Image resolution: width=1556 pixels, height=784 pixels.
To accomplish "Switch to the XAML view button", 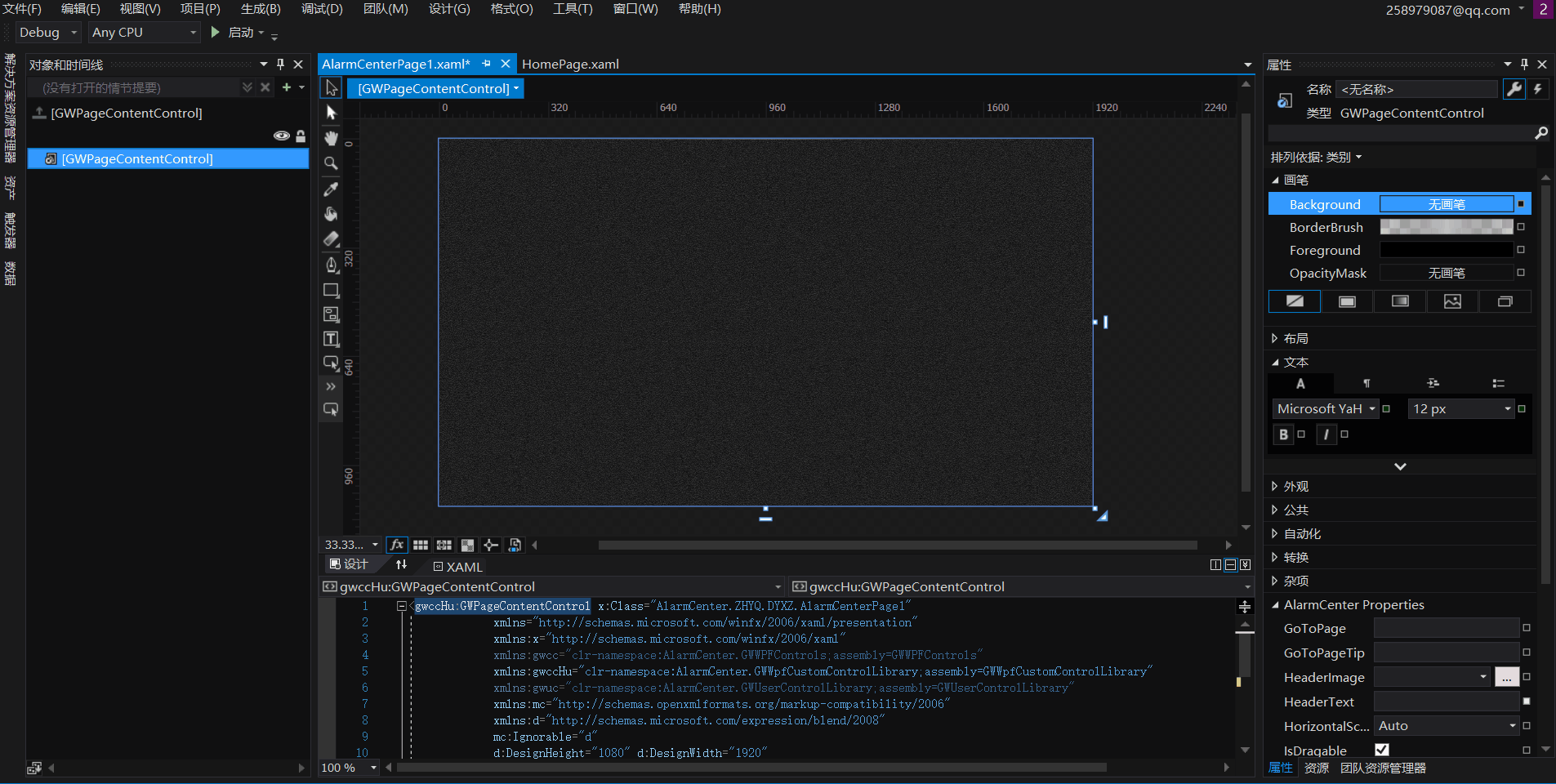I will click(x=457, y=567).
